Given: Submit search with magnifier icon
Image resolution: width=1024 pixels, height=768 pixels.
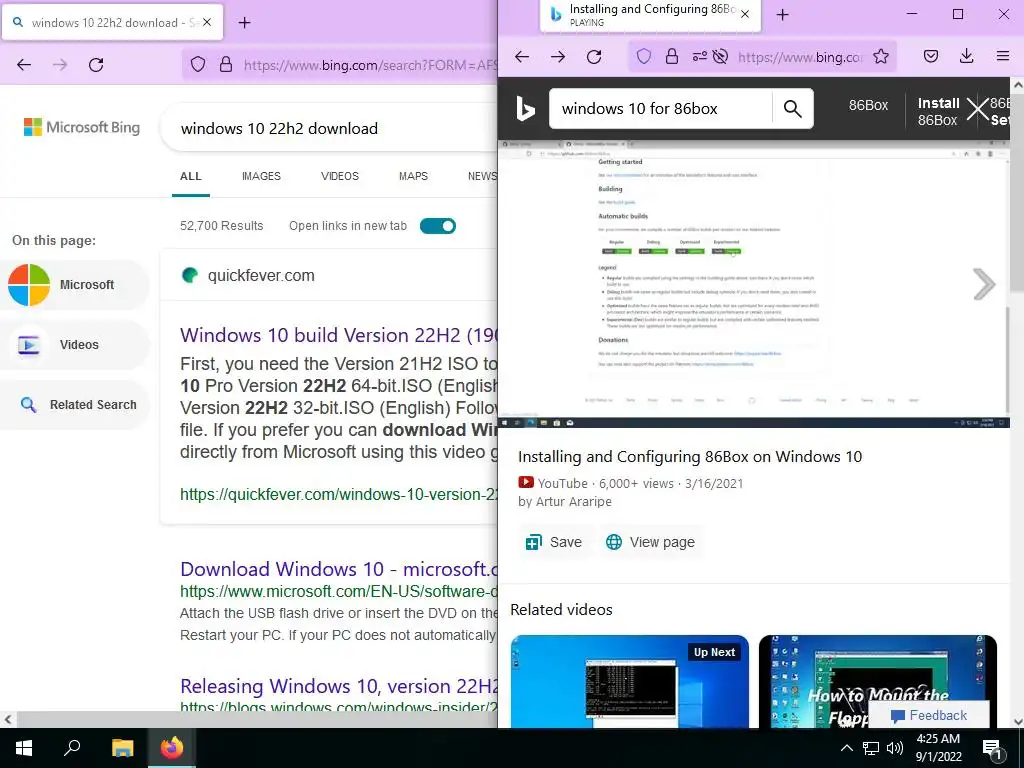Looking at the screenshot, I should click(792, 108).
